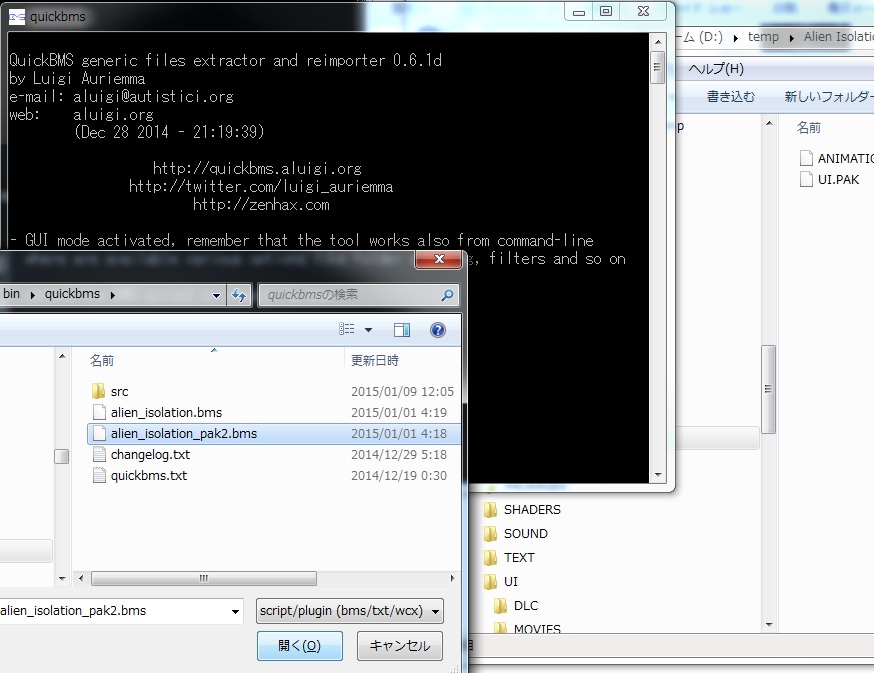Click the alien_isolation.bms file icon

coord(99,413)
